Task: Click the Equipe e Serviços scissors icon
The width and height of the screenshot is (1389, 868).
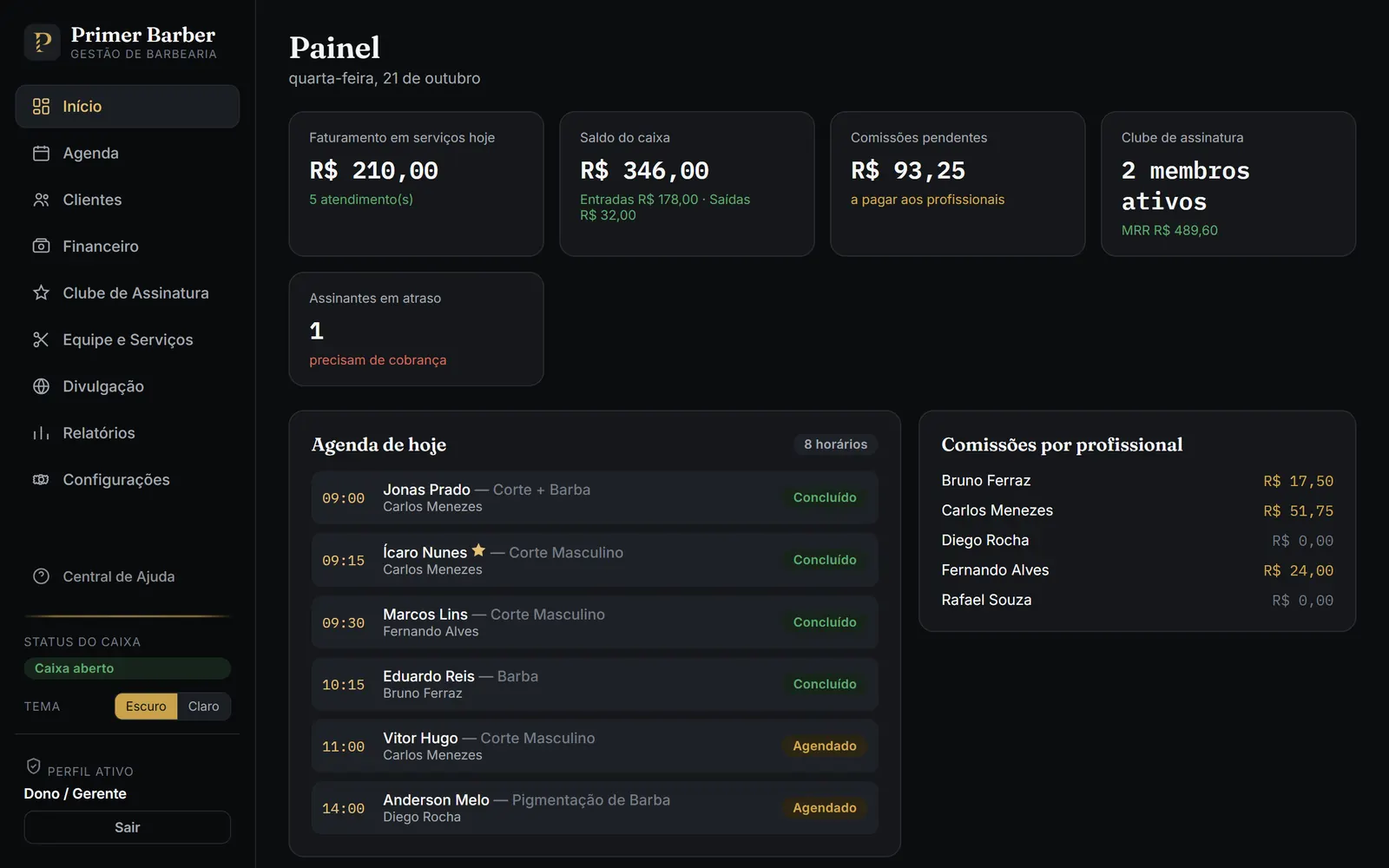Action: 41,339
